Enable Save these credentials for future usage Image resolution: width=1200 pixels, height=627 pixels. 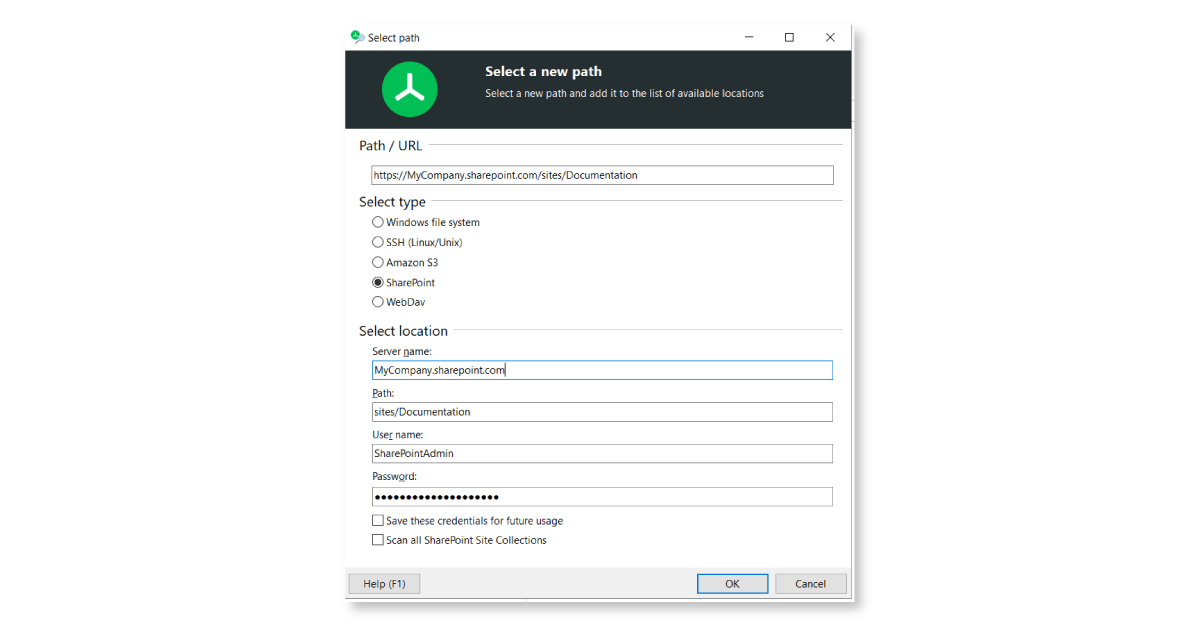[378, 521]
